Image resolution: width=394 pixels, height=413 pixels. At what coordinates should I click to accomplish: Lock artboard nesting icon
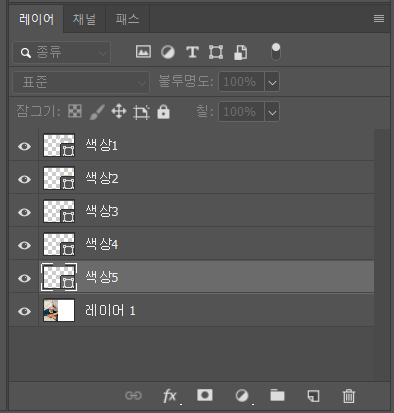tap(141, 112)
